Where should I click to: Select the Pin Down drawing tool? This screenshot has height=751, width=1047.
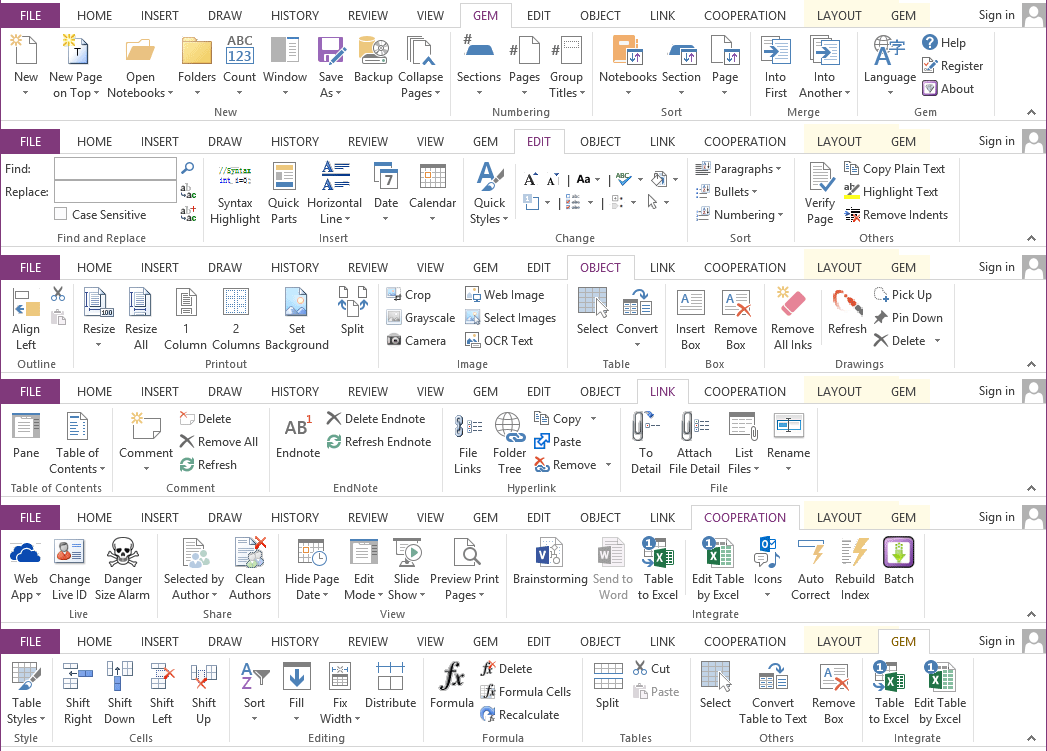(910, 319)
